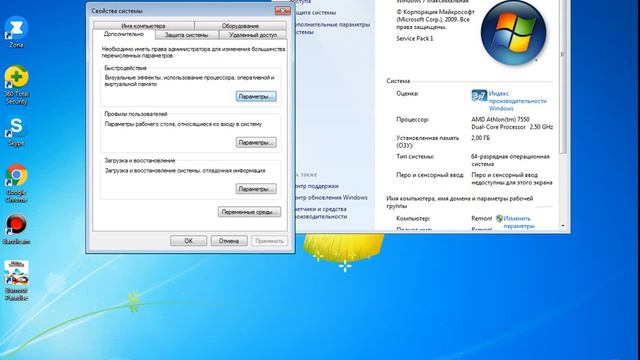Click the Windows logo in System window
640x360 pixels.
pos(513,33)
